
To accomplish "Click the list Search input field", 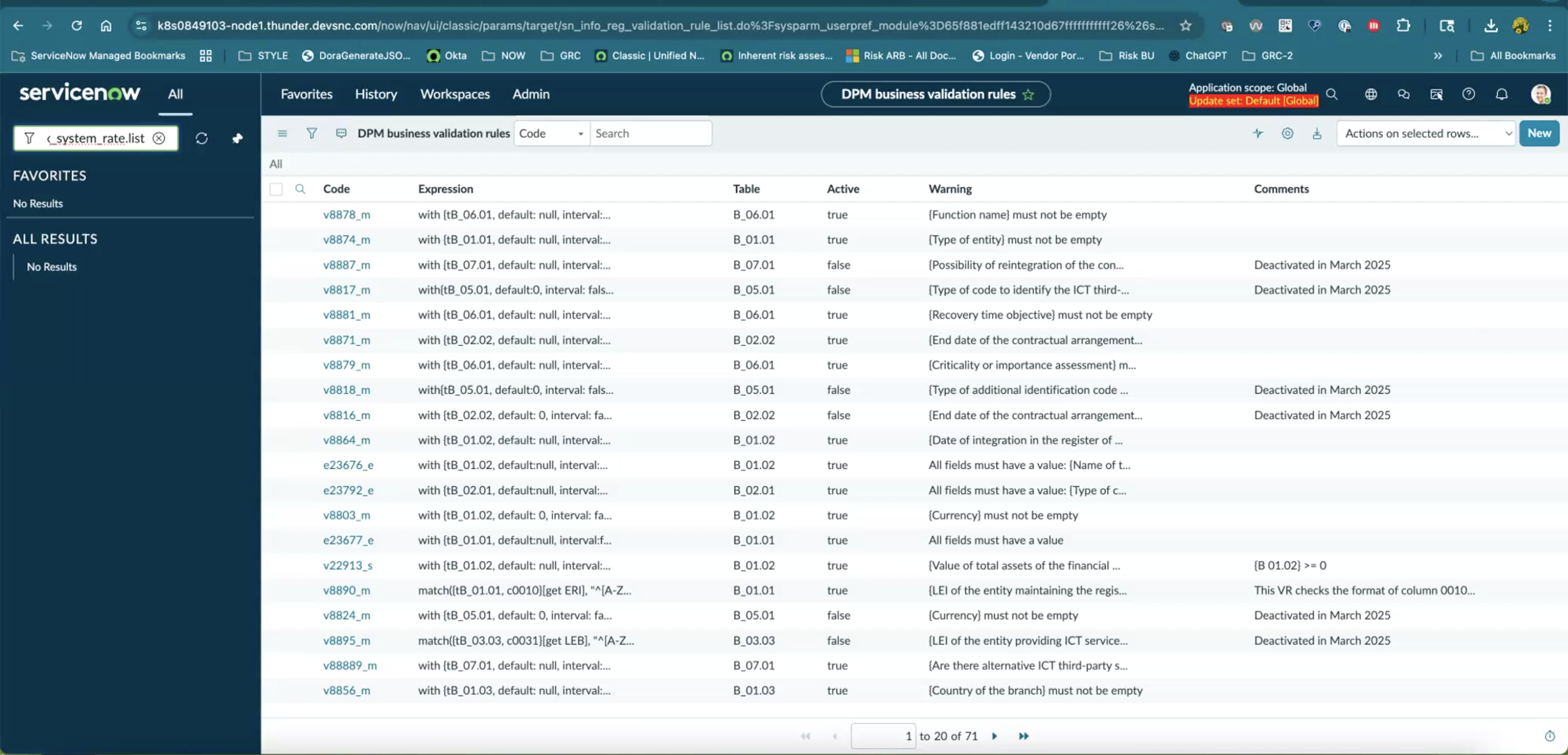I will point(651,133).
